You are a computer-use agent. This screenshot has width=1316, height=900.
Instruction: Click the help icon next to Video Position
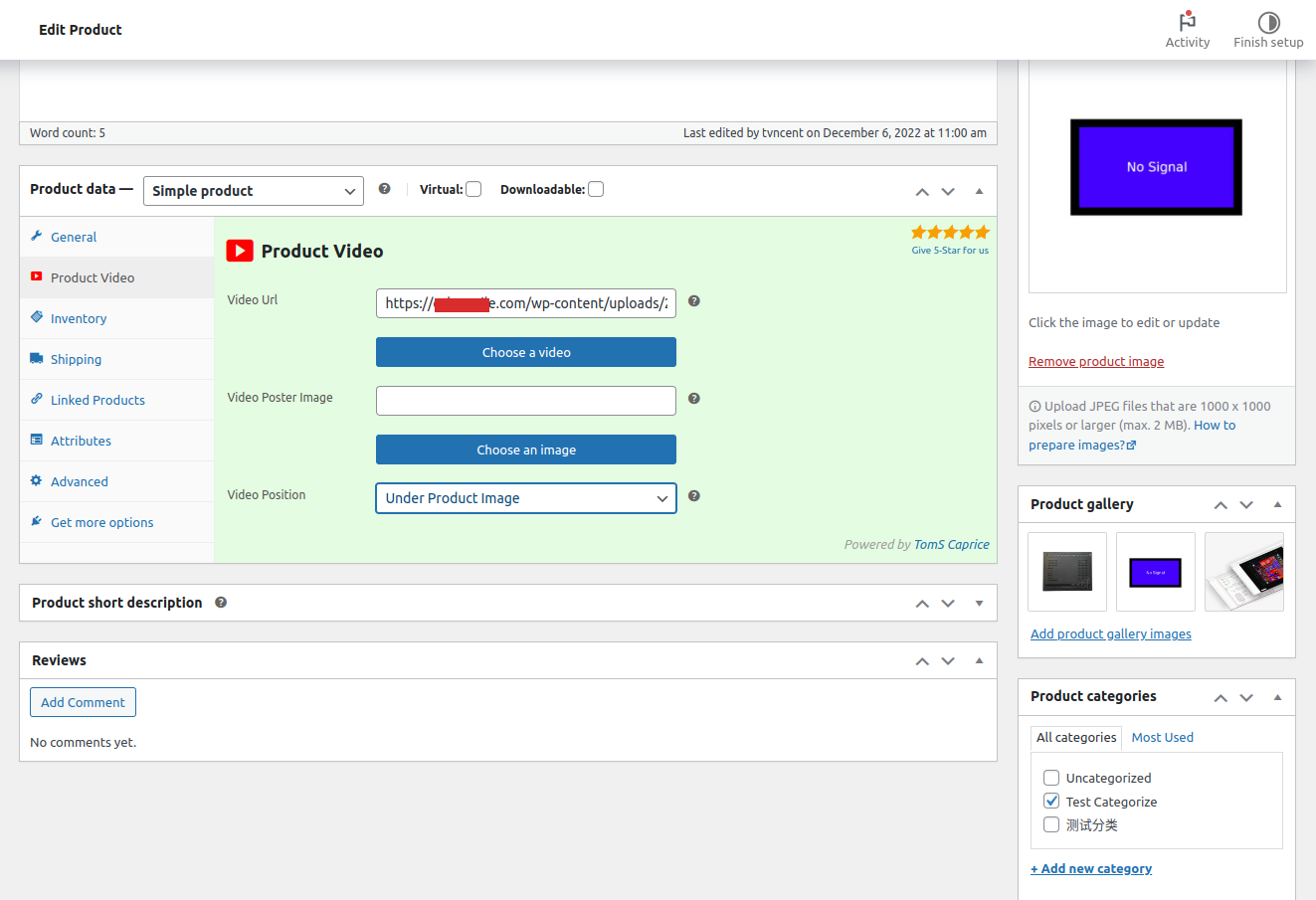tap(694, 496)
